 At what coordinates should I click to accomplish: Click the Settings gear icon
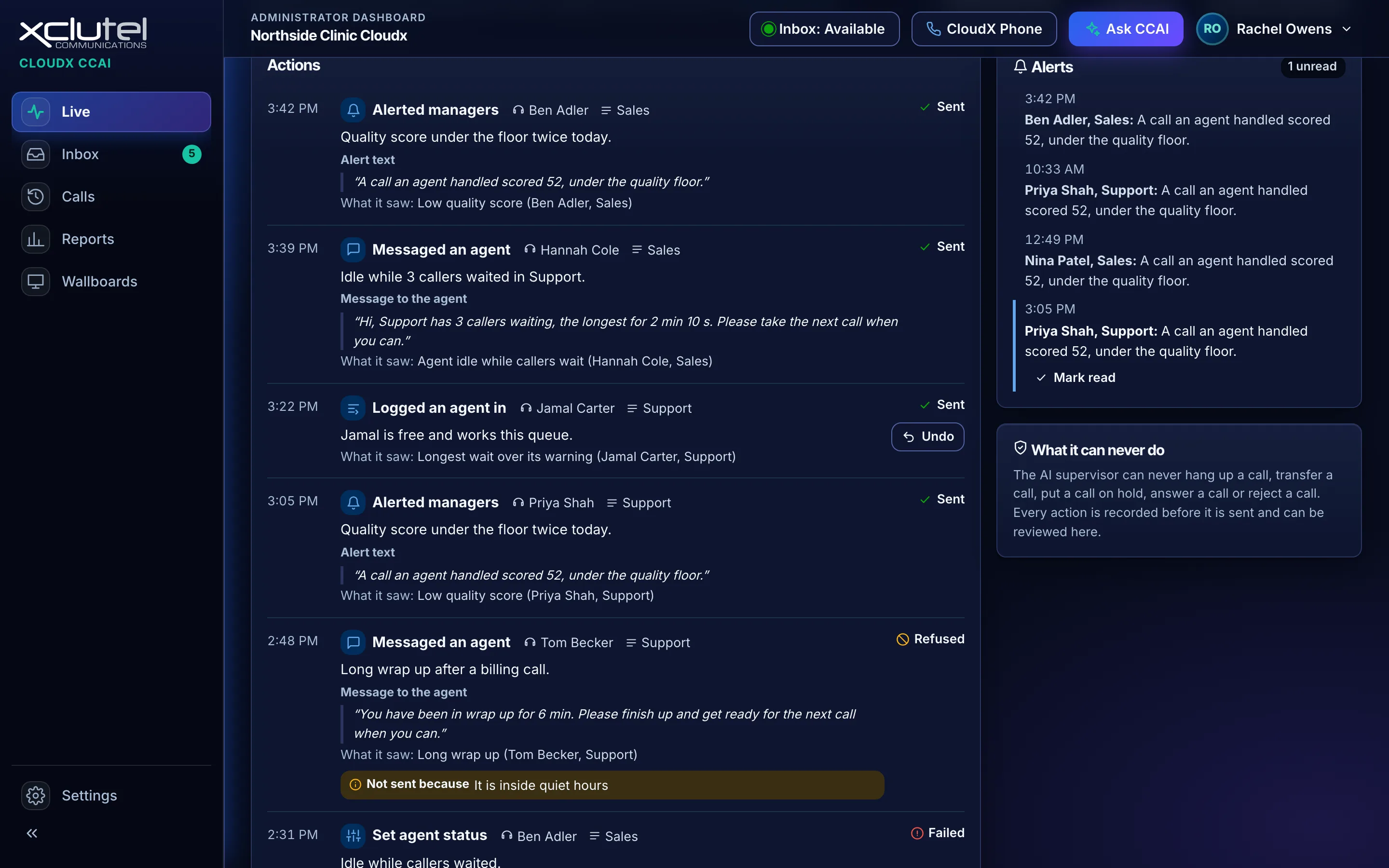pos(36,795)
